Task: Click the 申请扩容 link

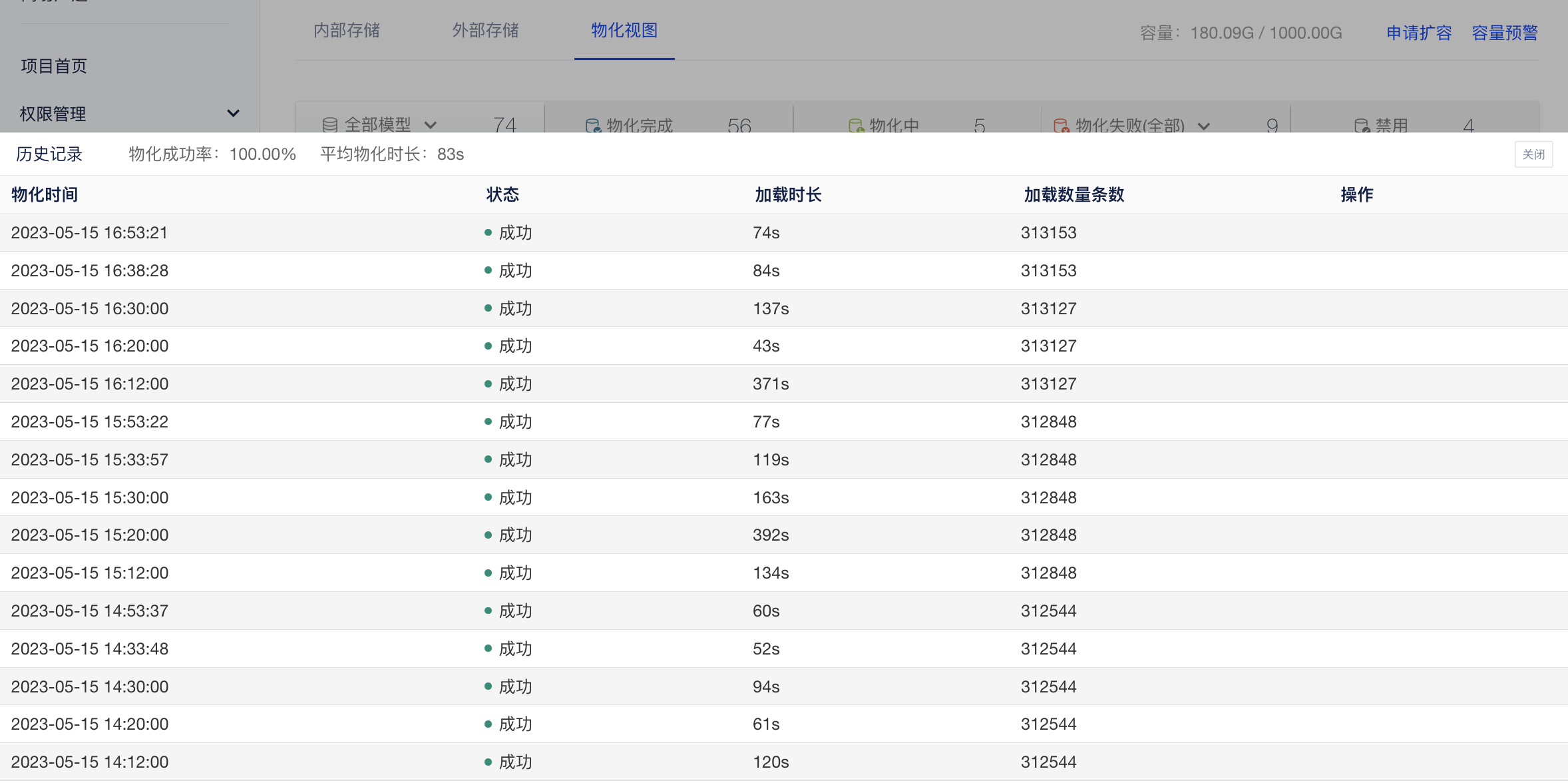Action: click(x=1419, y=33)
